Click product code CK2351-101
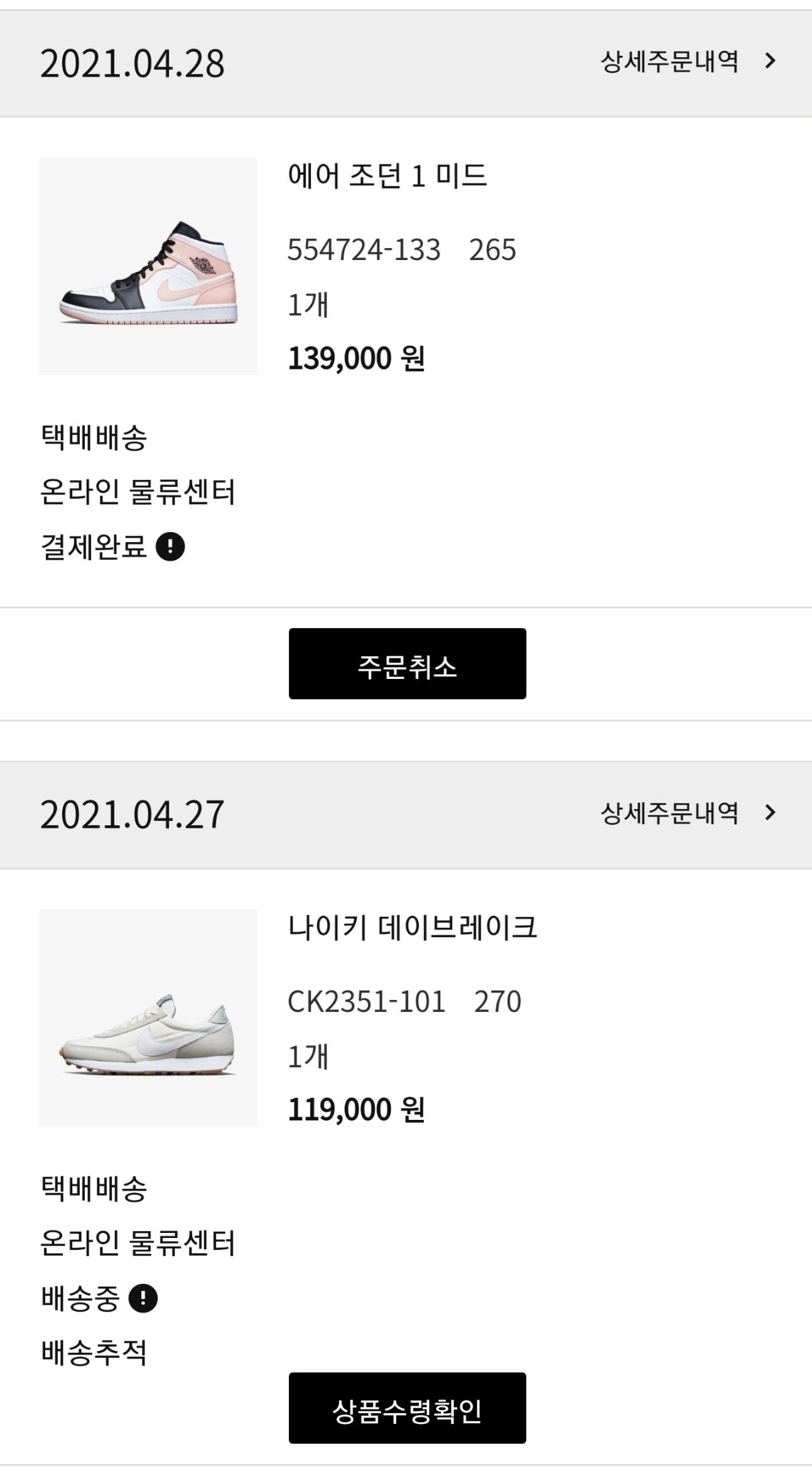 tap(367, 1001)
